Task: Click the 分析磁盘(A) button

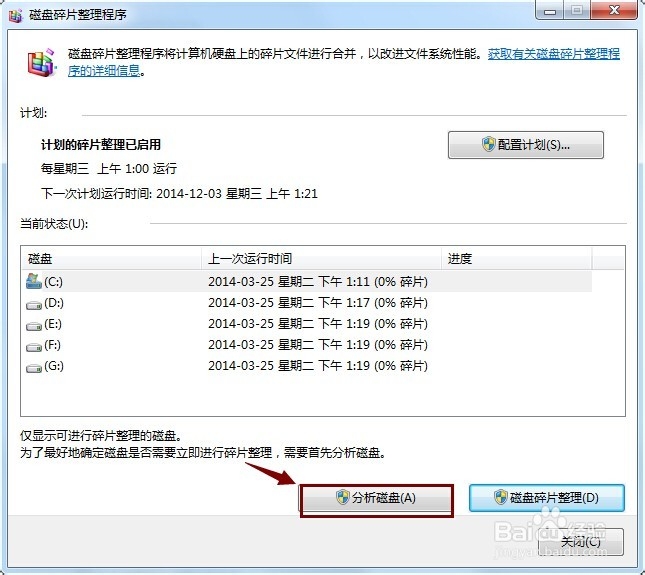Action: 376,498
